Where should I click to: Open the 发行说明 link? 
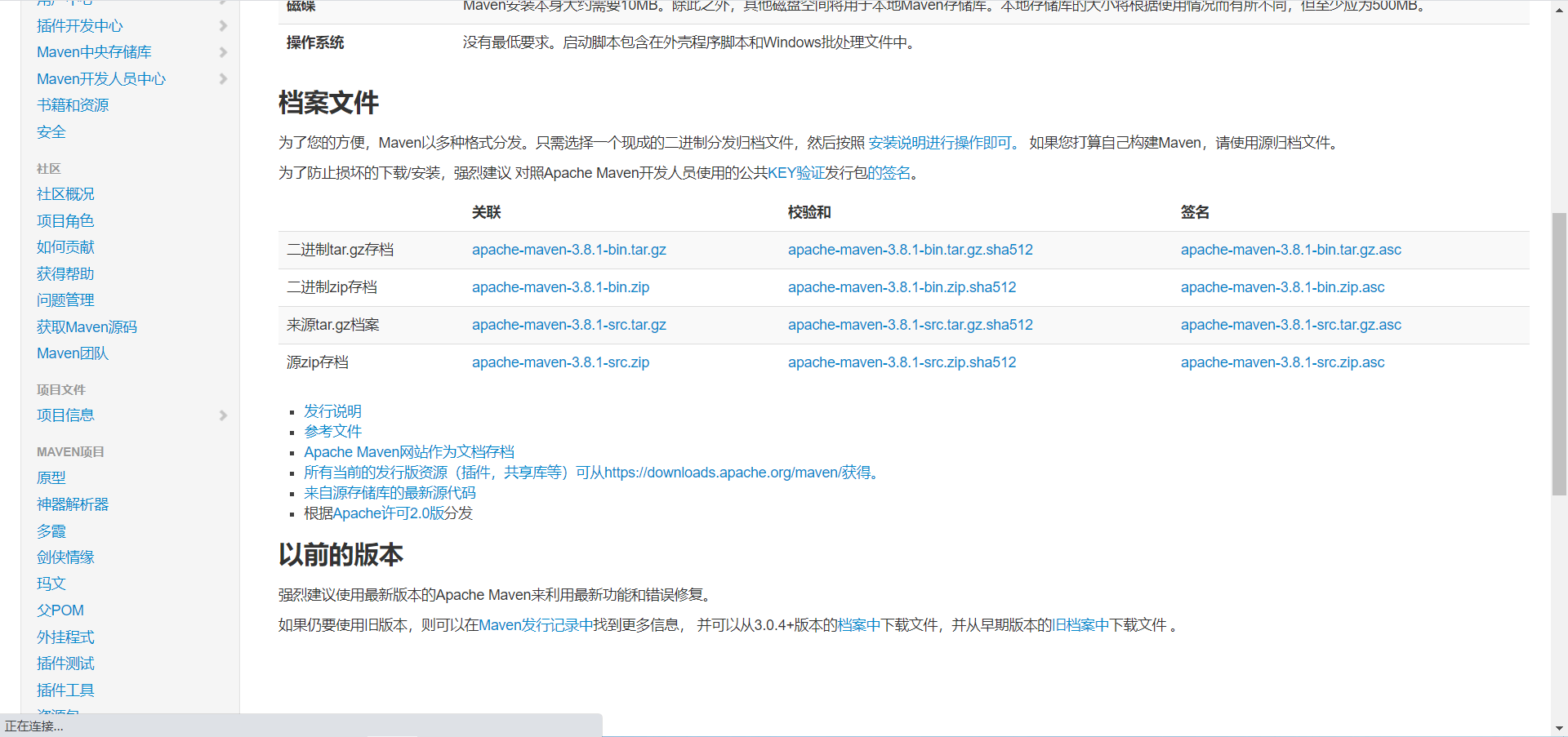(x=332, y=411)
